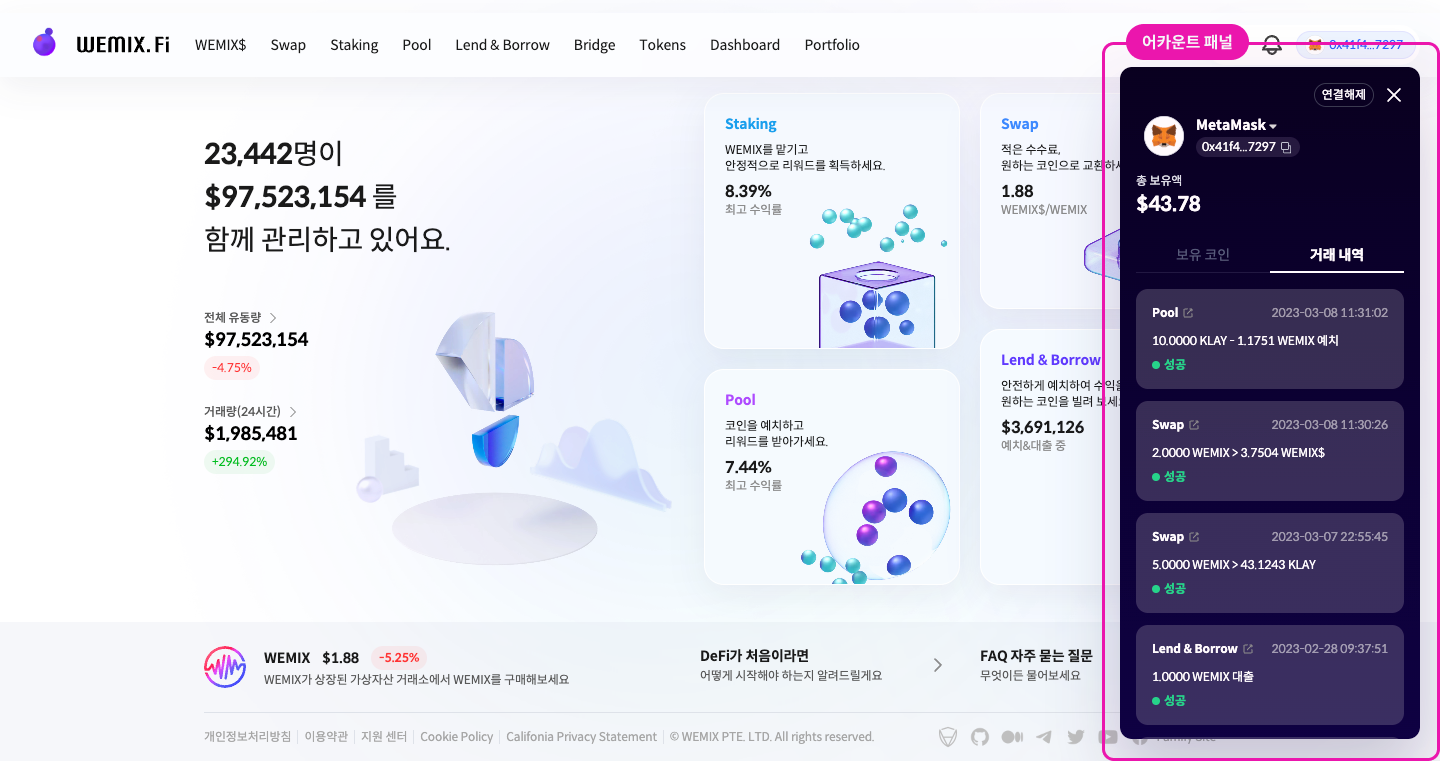The width and height of the screenshot is (1440, 761).
Task: Expand the MetaMask wallet dropdown
Action: point(1273,126)
